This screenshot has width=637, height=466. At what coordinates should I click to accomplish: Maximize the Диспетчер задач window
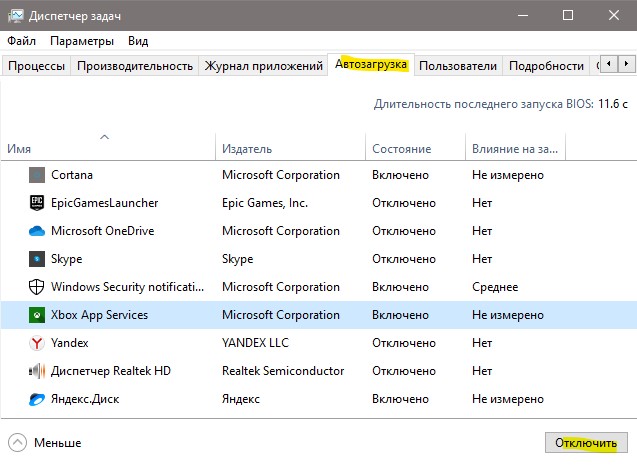pyautogui.click(x=568, y=15)
